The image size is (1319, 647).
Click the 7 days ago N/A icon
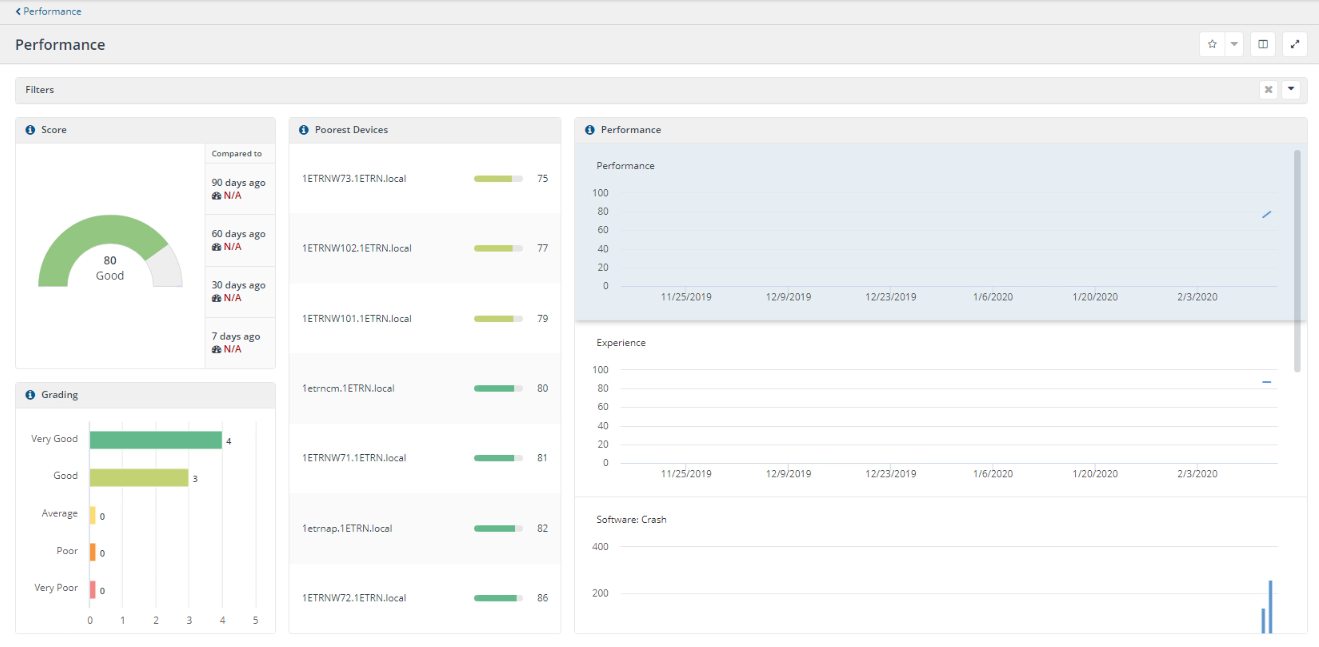[x=216, y=349]
